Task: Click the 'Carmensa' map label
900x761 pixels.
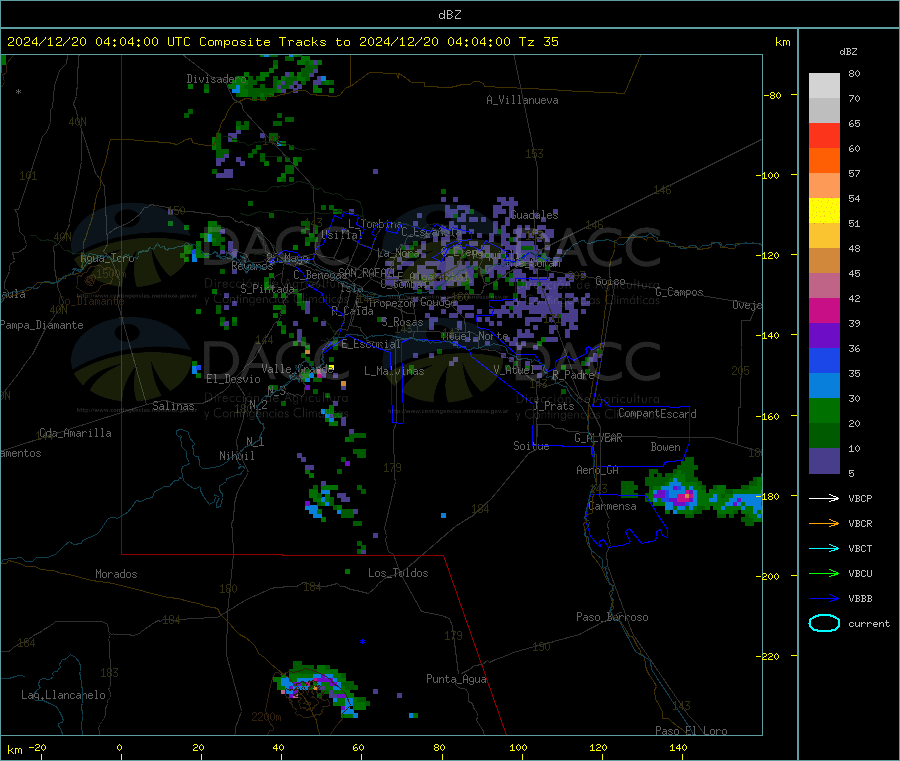Action: point(612,506)
